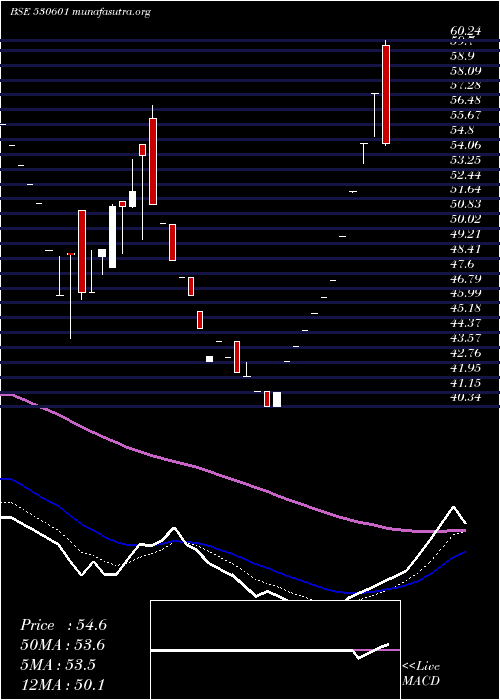Select the 55.67 price axis label
Screen dimensions: 500x700
pos(466,115)
